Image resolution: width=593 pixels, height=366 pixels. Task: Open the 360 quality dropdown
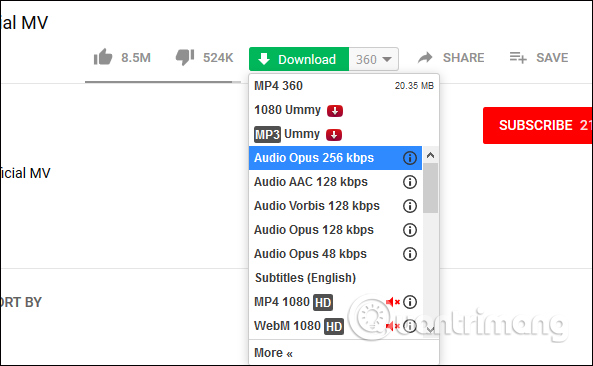coord(373,59)
